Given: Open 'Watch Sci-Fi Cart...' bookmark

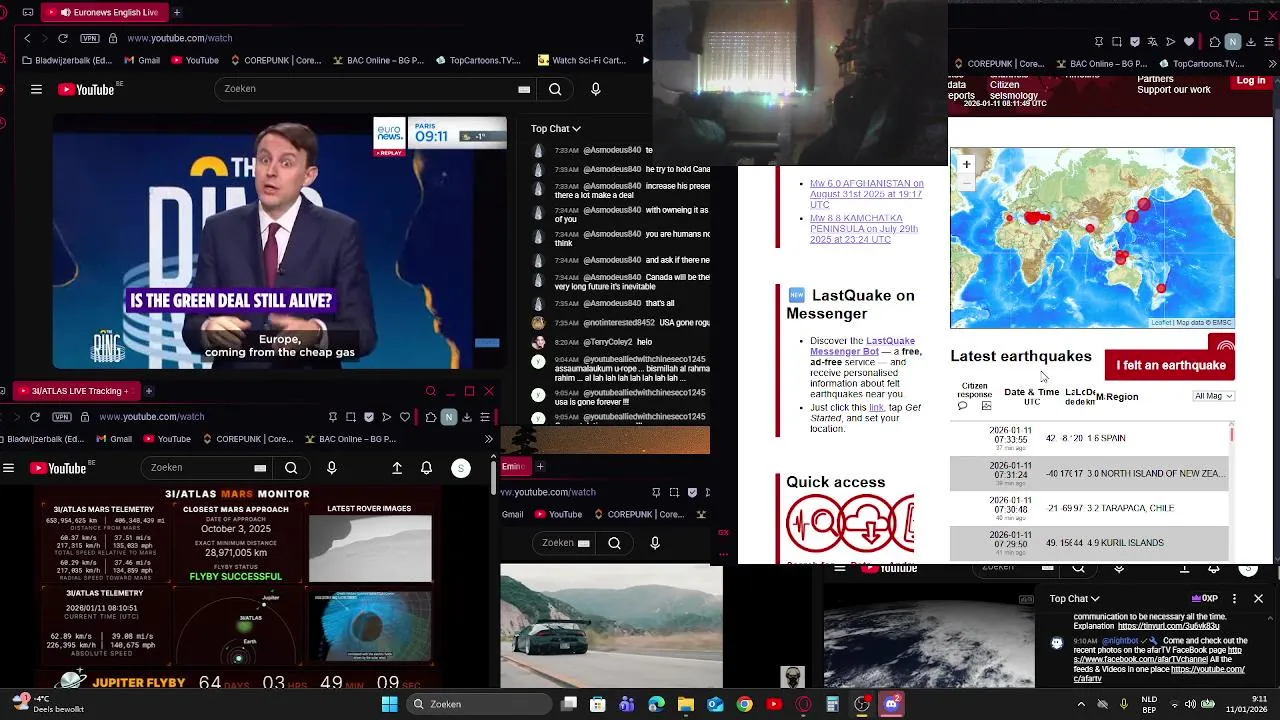Looking at the screenshot, I should 582,60.
